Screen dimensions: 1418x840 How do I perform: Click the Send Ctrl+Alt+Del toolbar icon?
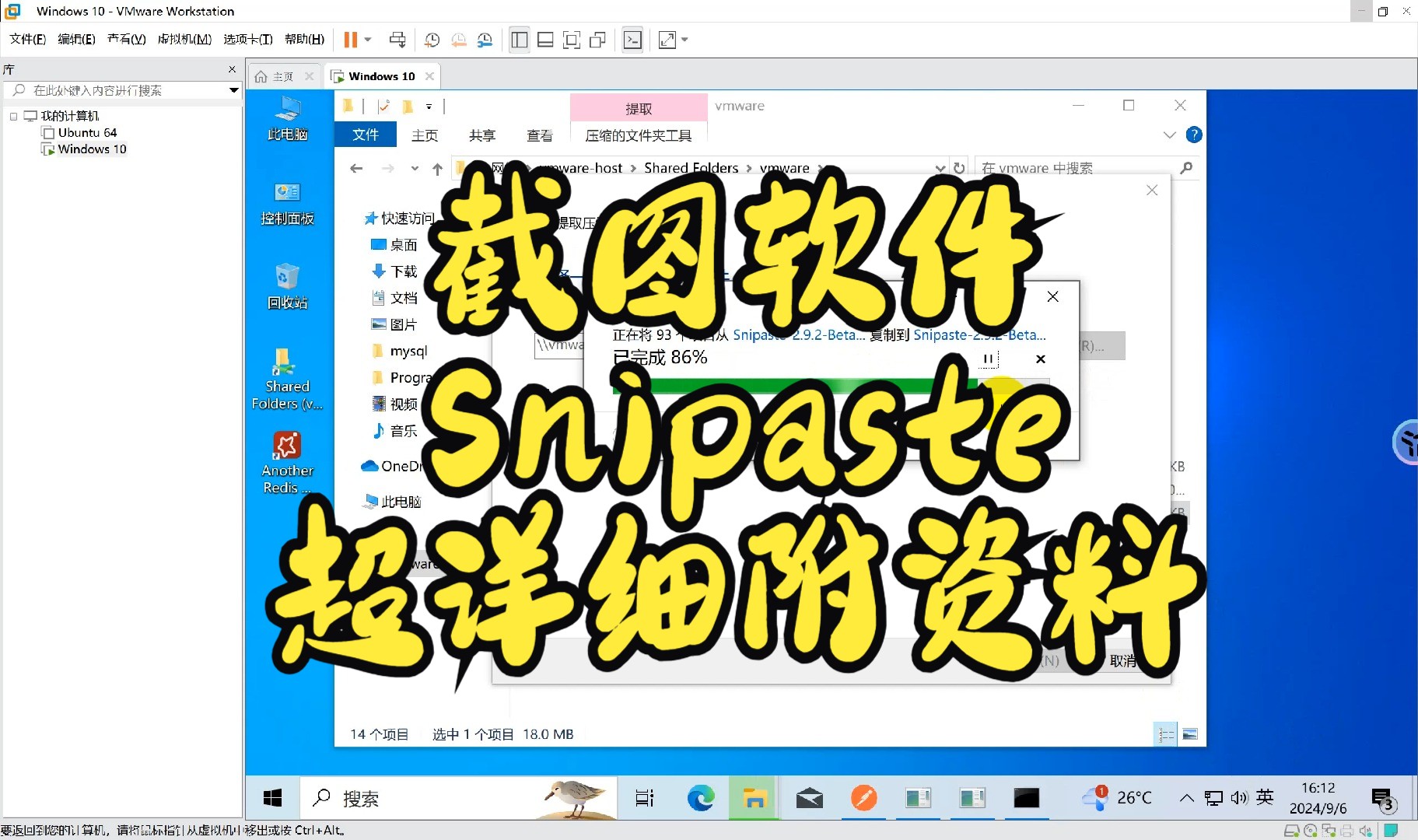[397, 40]
